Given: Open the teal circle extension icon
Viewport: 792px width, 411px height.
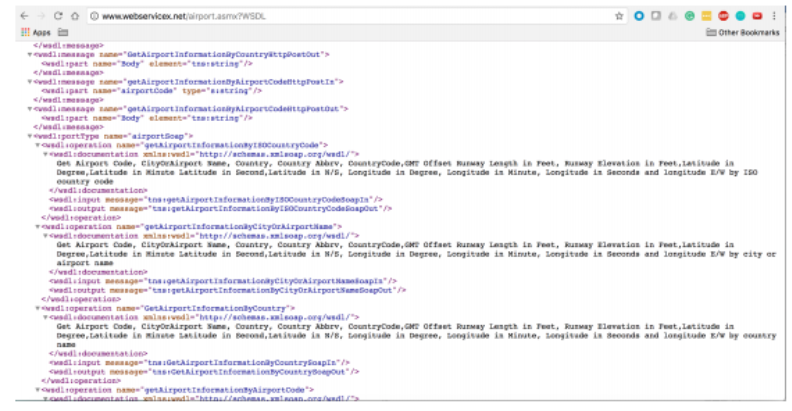Looking at the screenshot, I should point(740,16).
